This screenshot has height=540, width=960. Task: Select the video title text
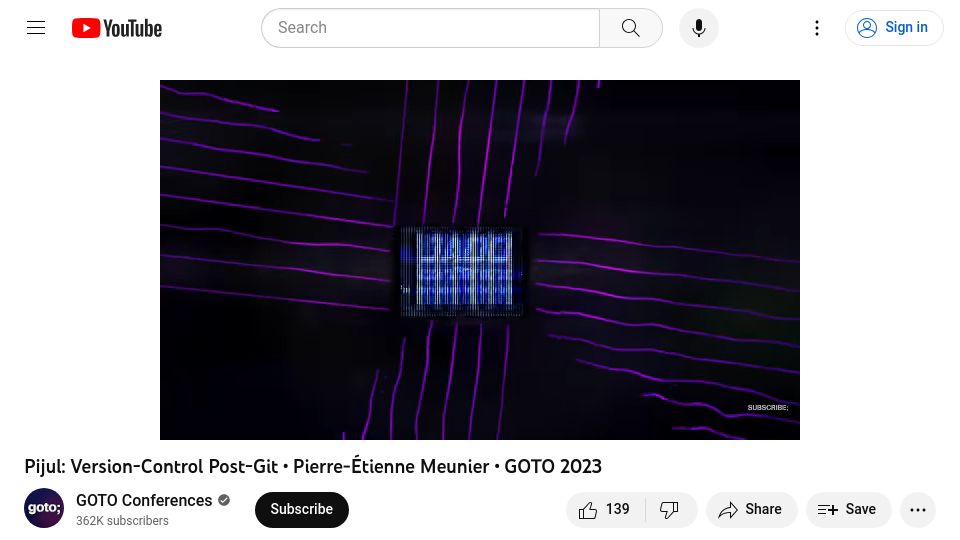point(313,467)
